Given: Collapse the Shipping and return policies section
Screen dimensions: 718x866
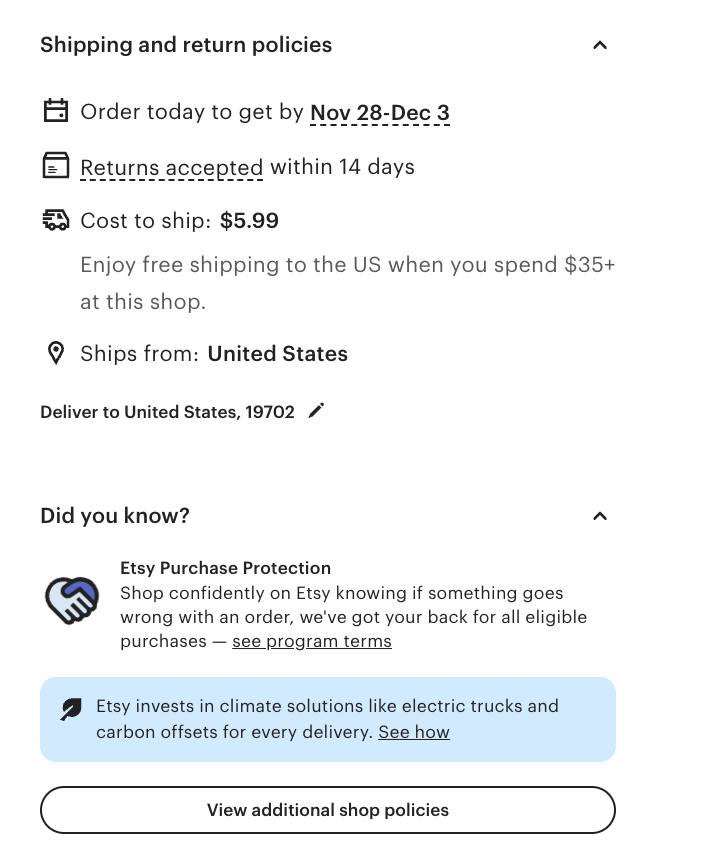Looking at the screenshot, I should pyautogui.click(x=600, y=45).
